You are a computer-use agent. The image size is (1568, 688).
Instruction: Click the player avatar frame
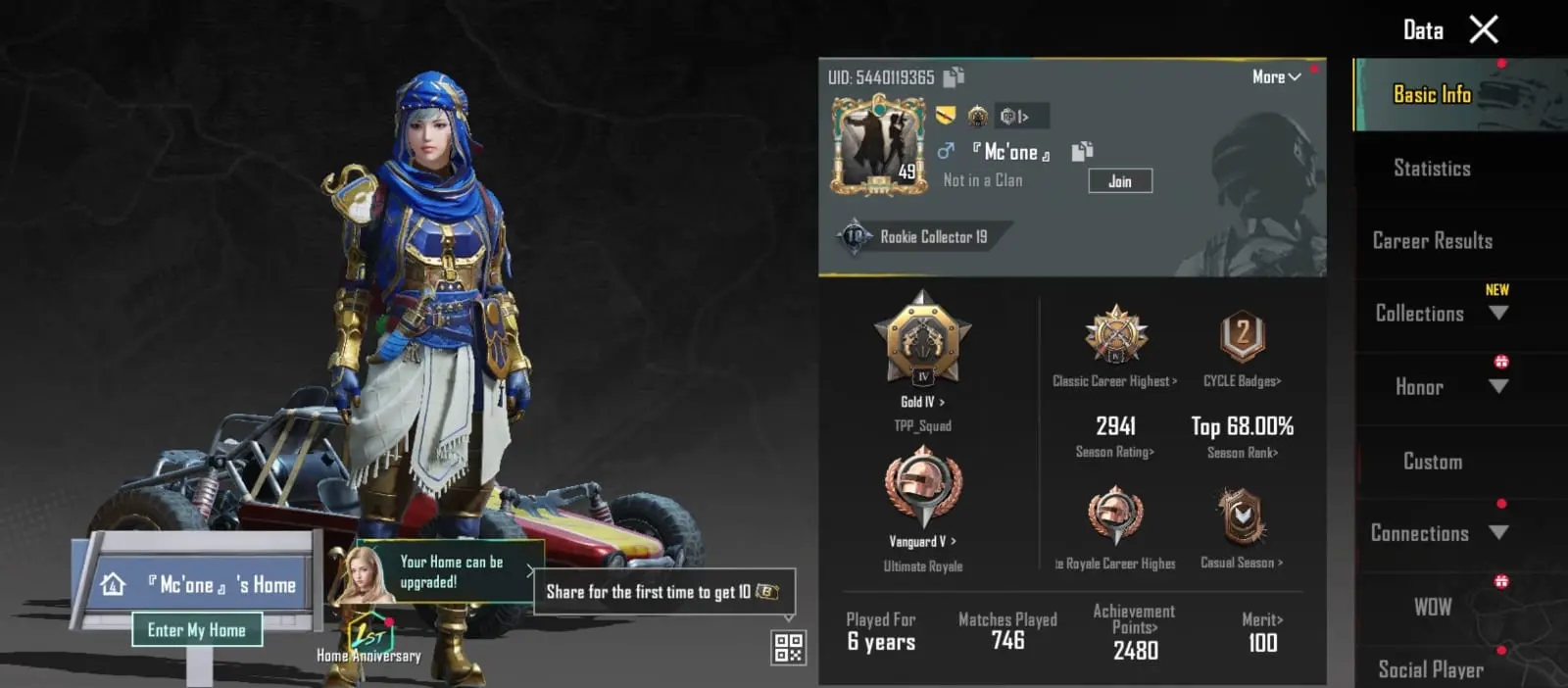pos(879,145)
